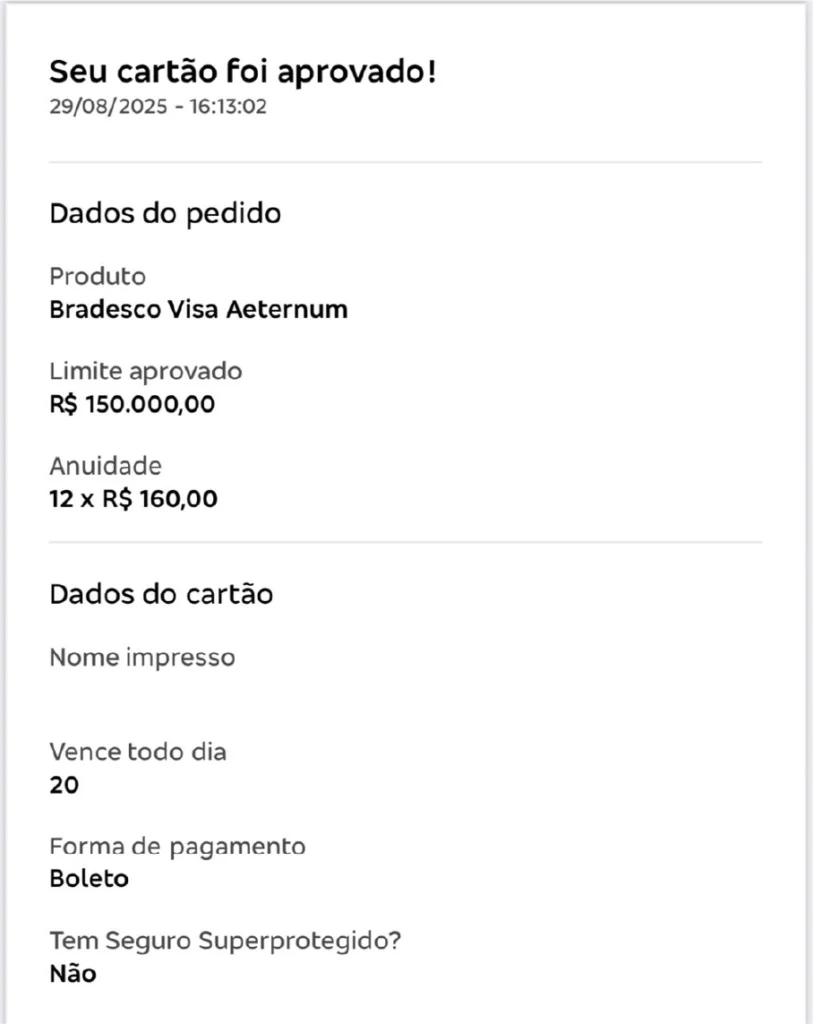813x1024 pixels.
Task: Click the "Vence todo dia" label
Action: (x=138, y=752)
